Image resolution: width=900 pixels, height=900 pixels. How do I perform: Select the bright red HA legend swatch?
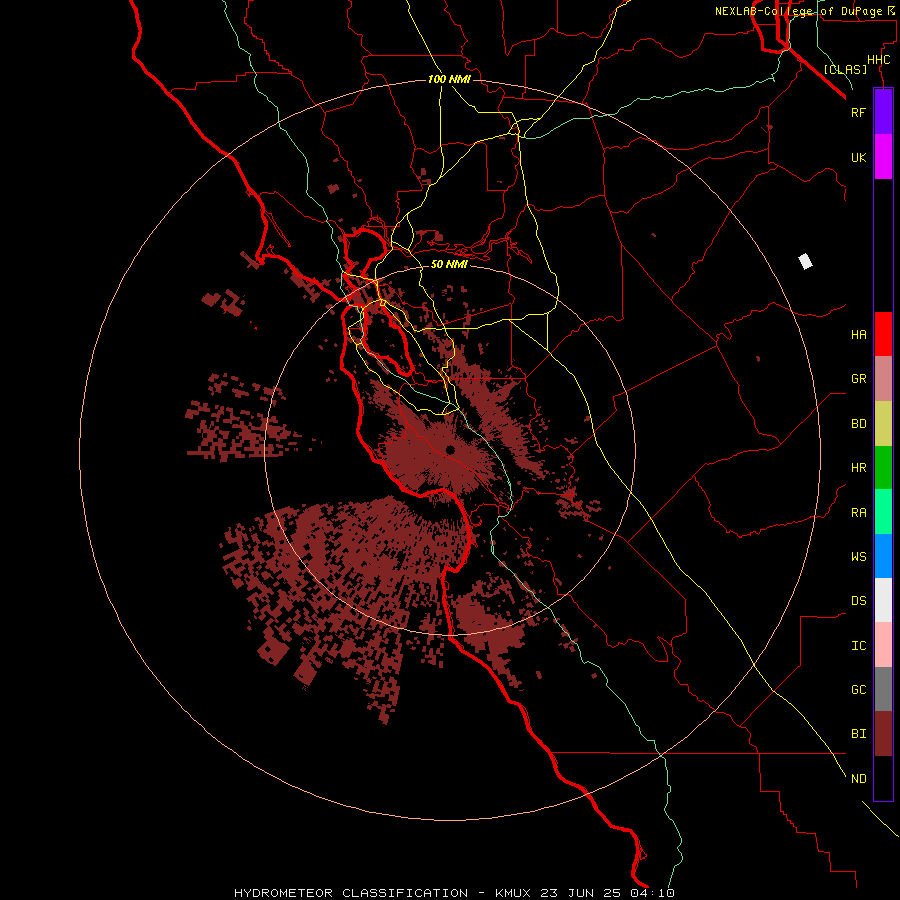click(883, 334)
